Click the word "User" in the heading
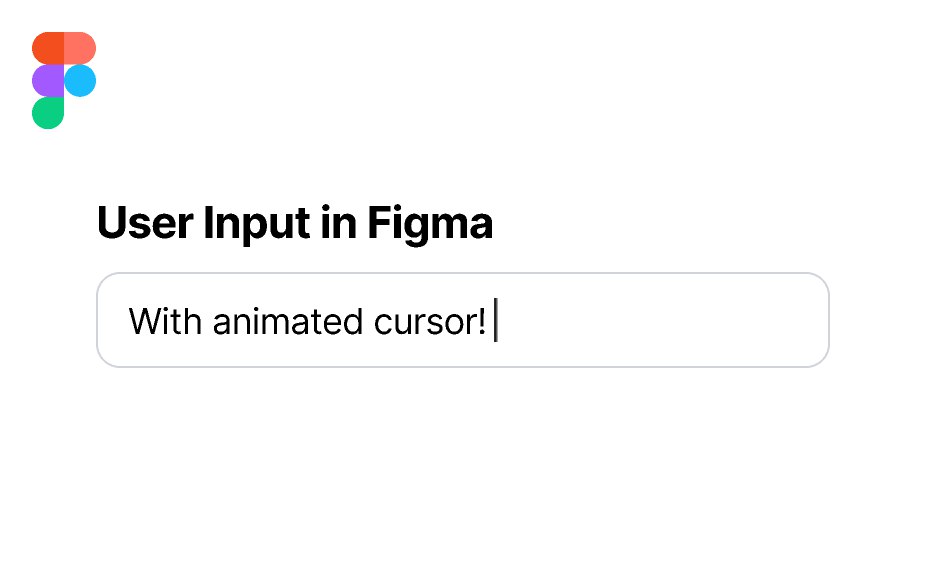This screenshot has width=926, height=564. coord(145,223)
